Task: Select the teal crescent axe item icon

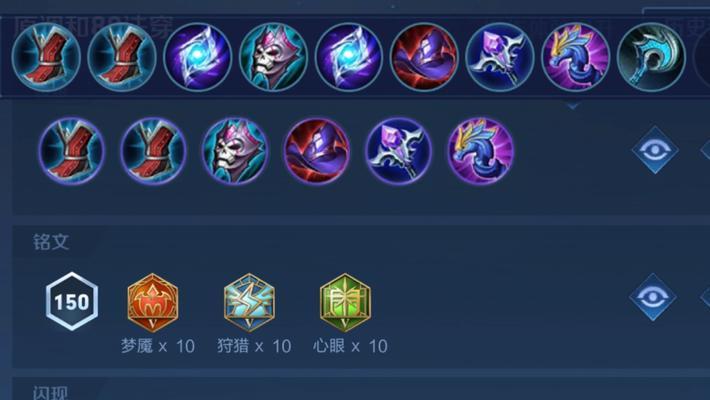Action: (x=651, y=58)
